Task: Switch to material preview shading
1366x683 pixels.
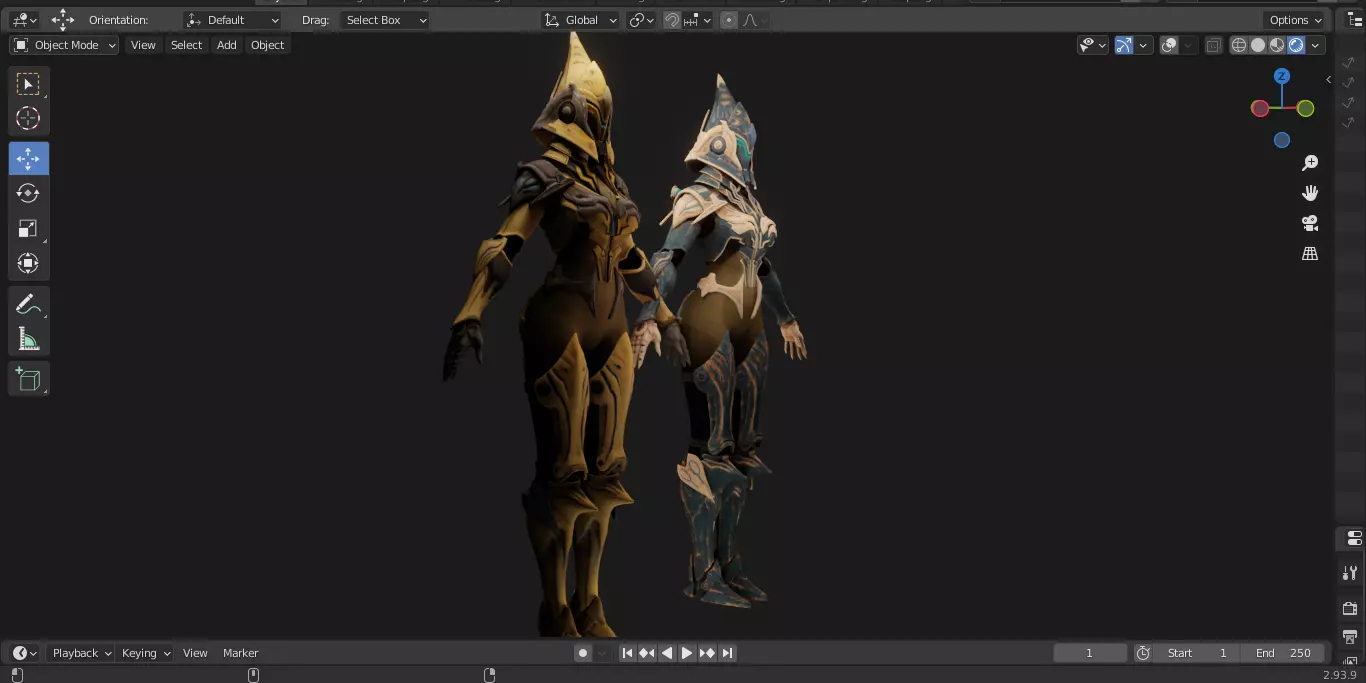Action: [x=1277, y=45]
